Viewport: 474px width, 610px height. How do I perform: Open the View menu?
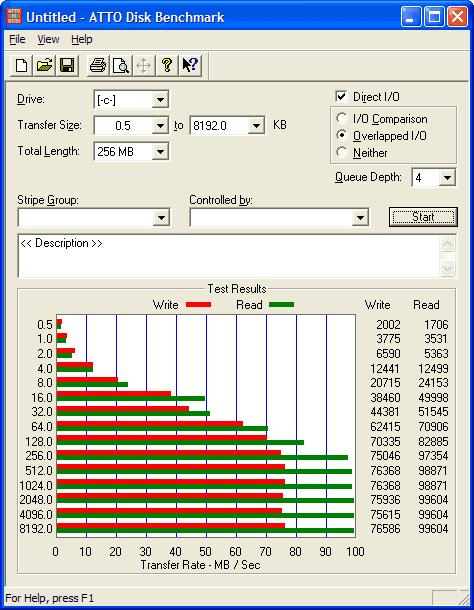pyautogui.click(x=48, y=39)
